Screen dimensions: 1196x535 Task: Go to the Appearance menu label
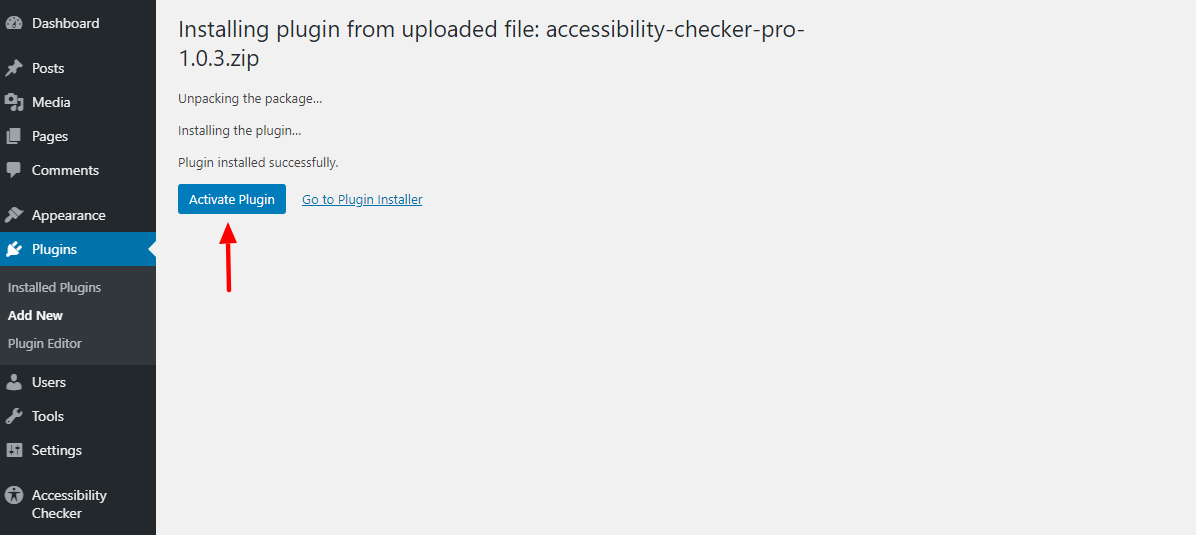tap(69, 215)
